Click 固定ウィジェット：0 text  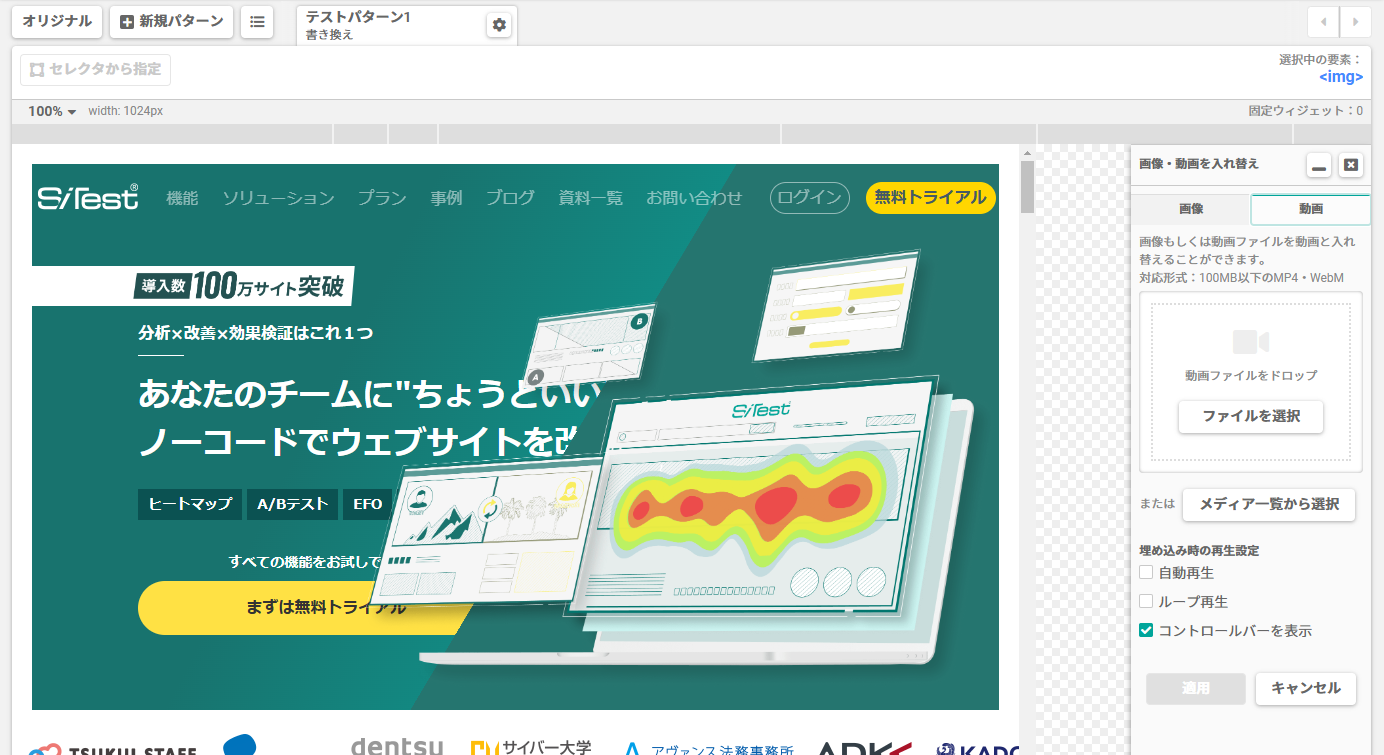click(1306, 111)
